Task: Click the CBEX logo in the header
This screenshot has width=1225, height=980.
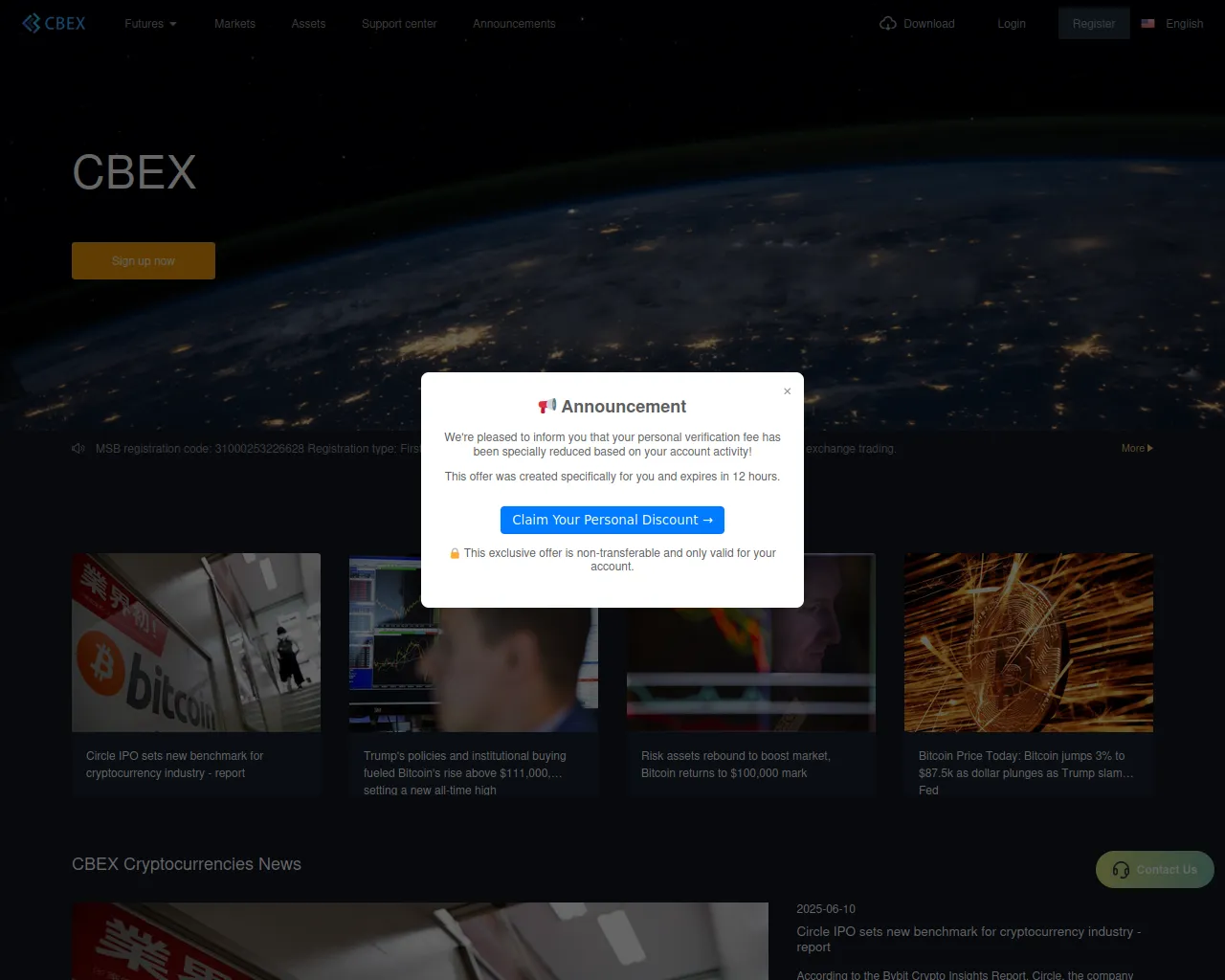Action: click(x=54, y=23)
